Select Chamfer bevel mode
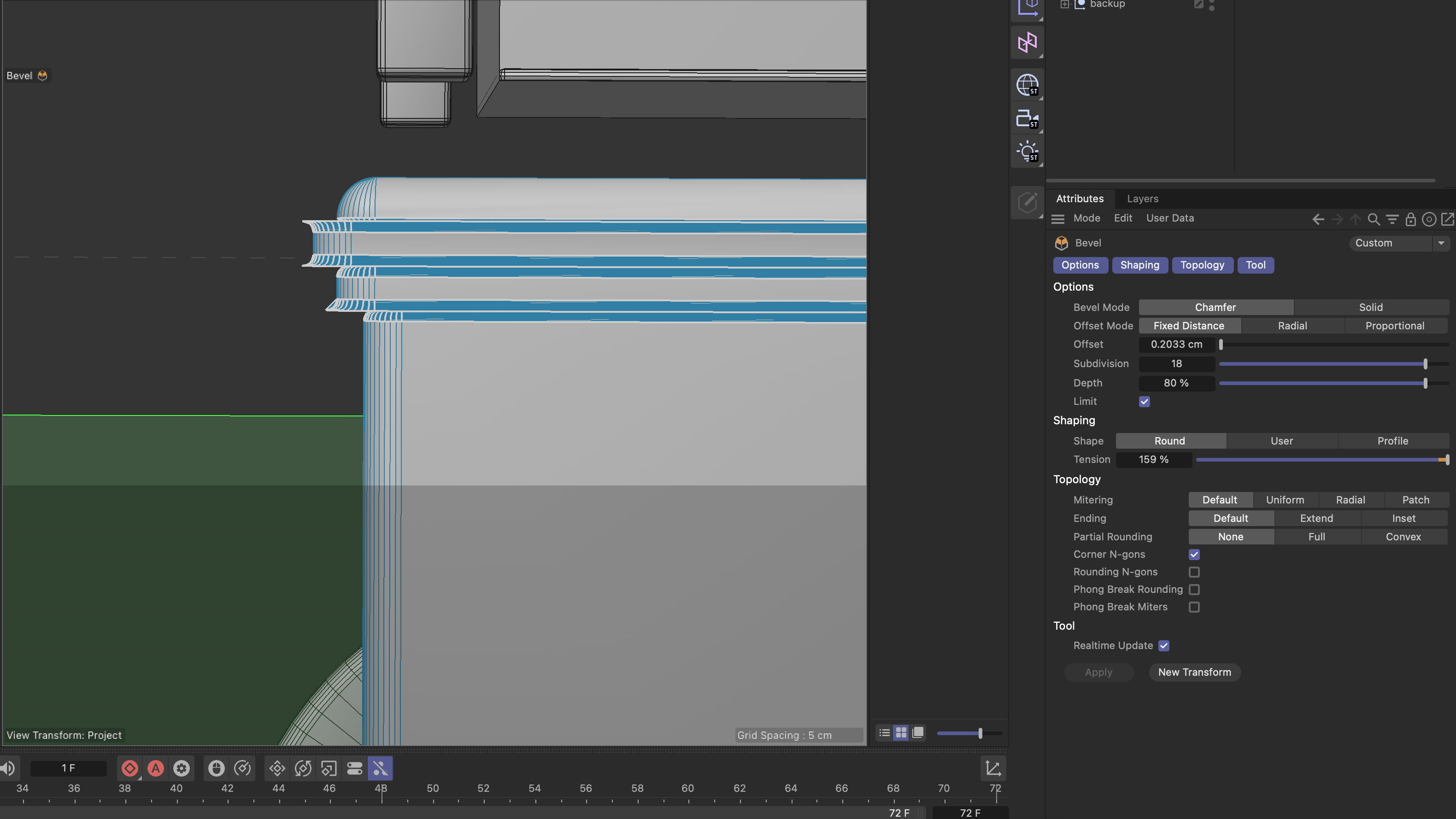 click(1214, 307)
